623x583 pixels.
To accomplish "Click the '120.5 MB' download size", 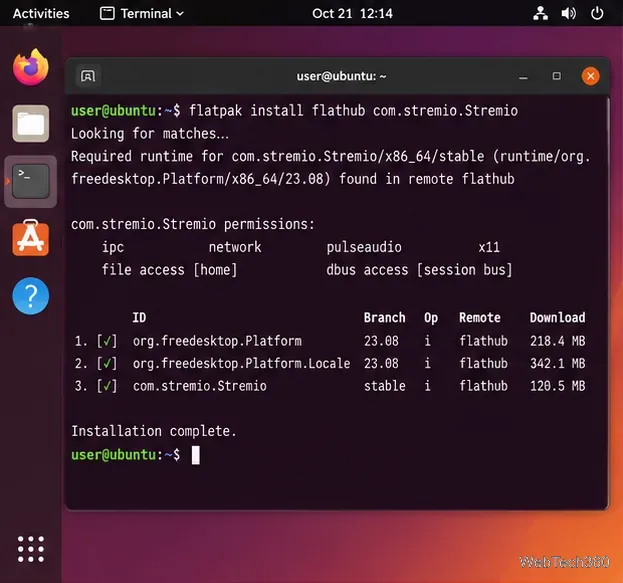I will 557,386.
